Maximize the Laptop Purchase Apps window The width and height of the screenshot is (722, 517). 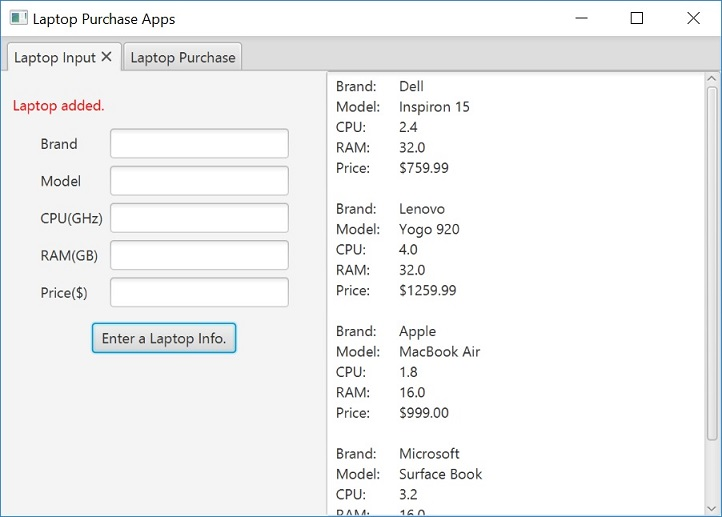click(637, 18)
